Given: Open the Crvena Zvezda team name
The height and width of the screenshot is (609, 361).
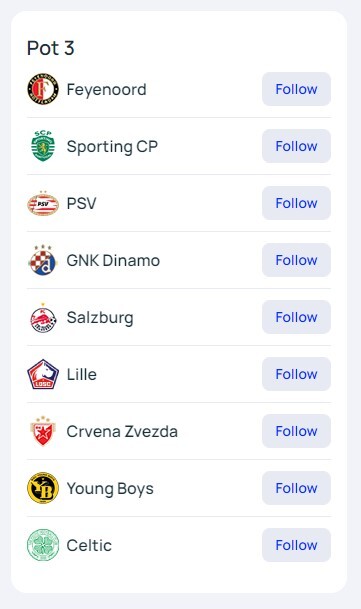Looking at the screenshot, I should point(122,432).
